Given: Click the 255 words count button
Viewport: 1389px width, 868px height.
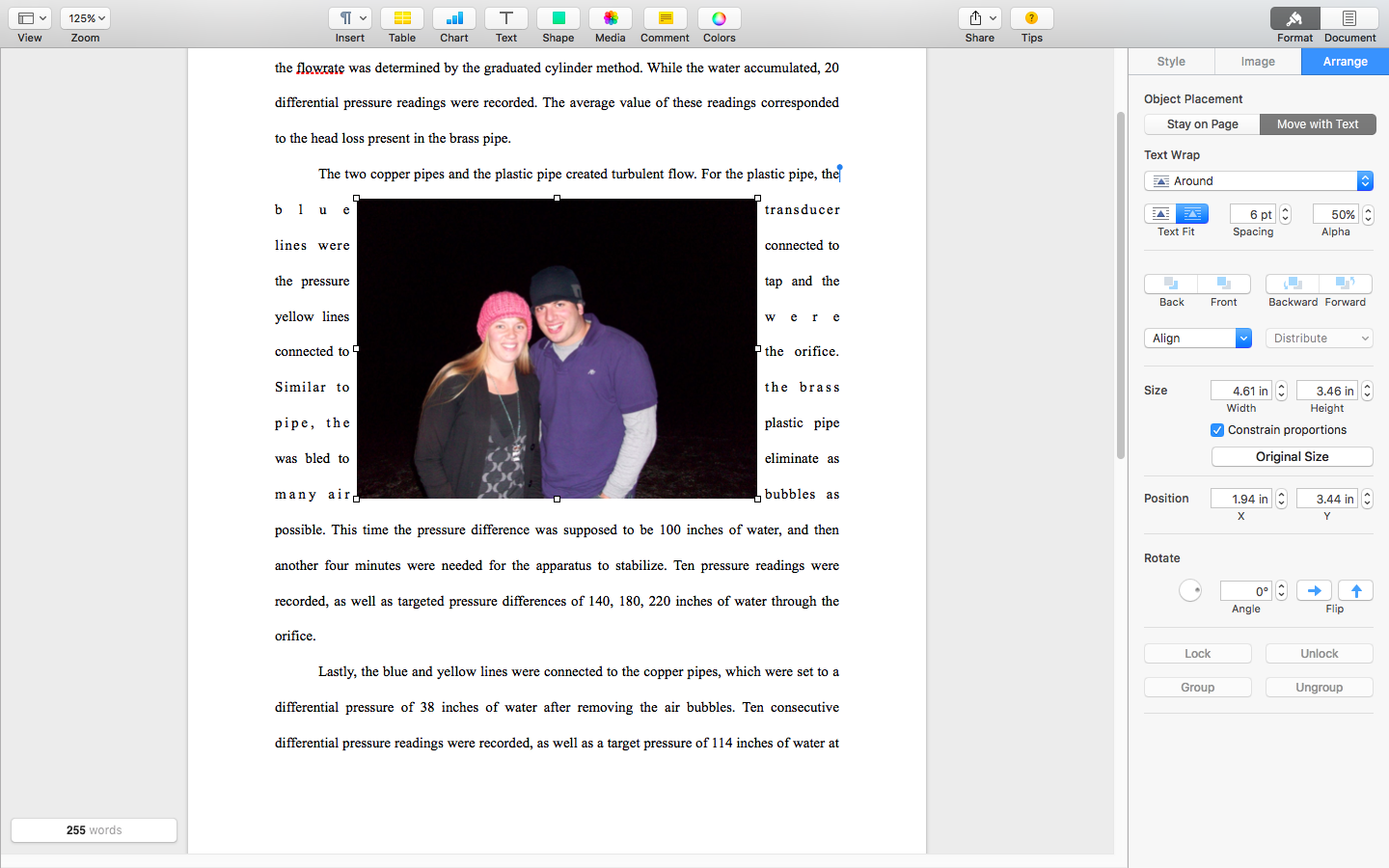Looking at the screenshot, I should (94, 830).
